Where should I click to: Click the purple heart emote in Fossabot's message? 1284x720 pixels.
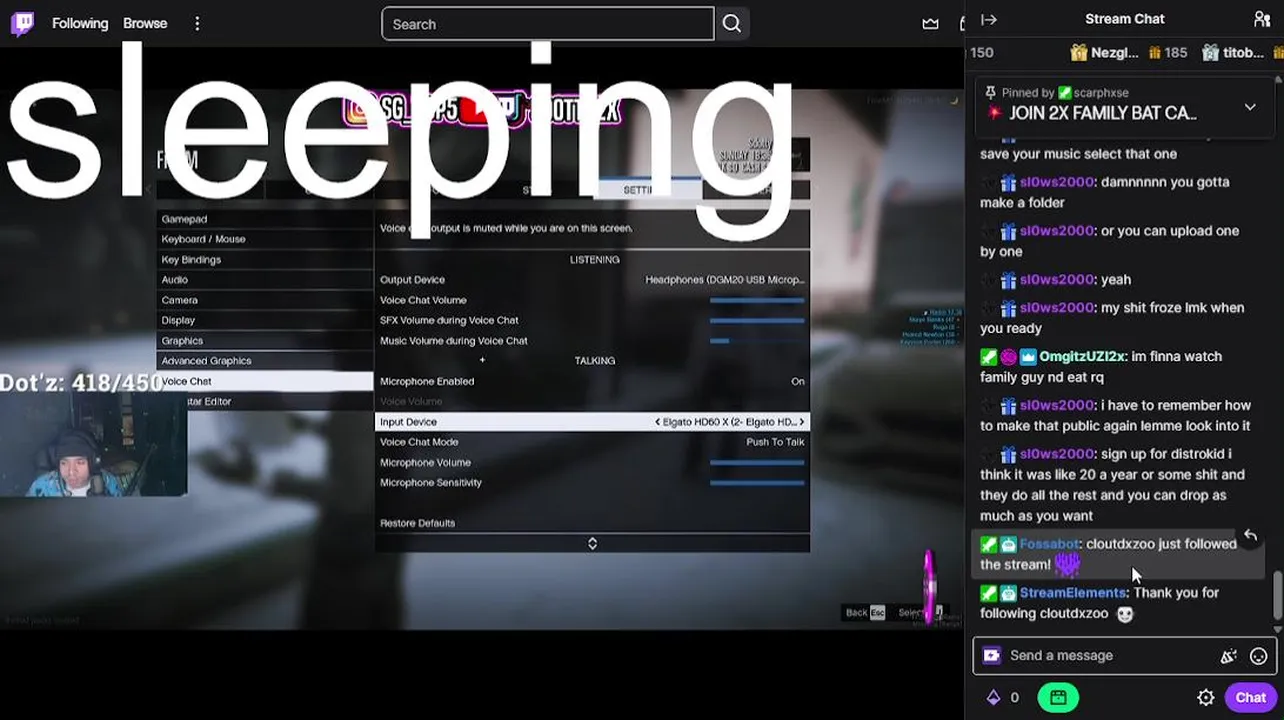[1067, 565]
